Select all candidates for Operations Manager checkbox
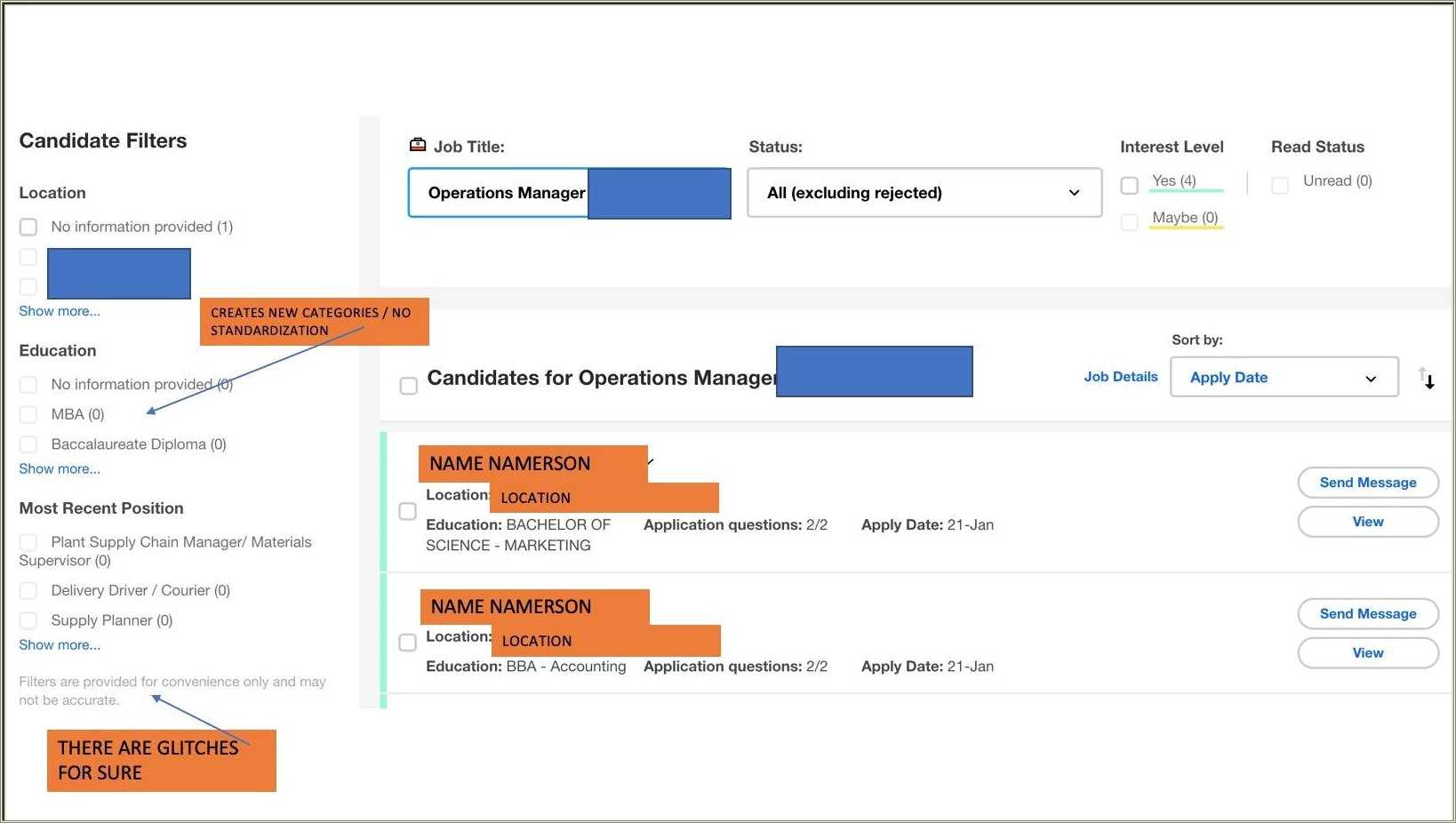Screen dimensions: 1456x823 [409, 386]
